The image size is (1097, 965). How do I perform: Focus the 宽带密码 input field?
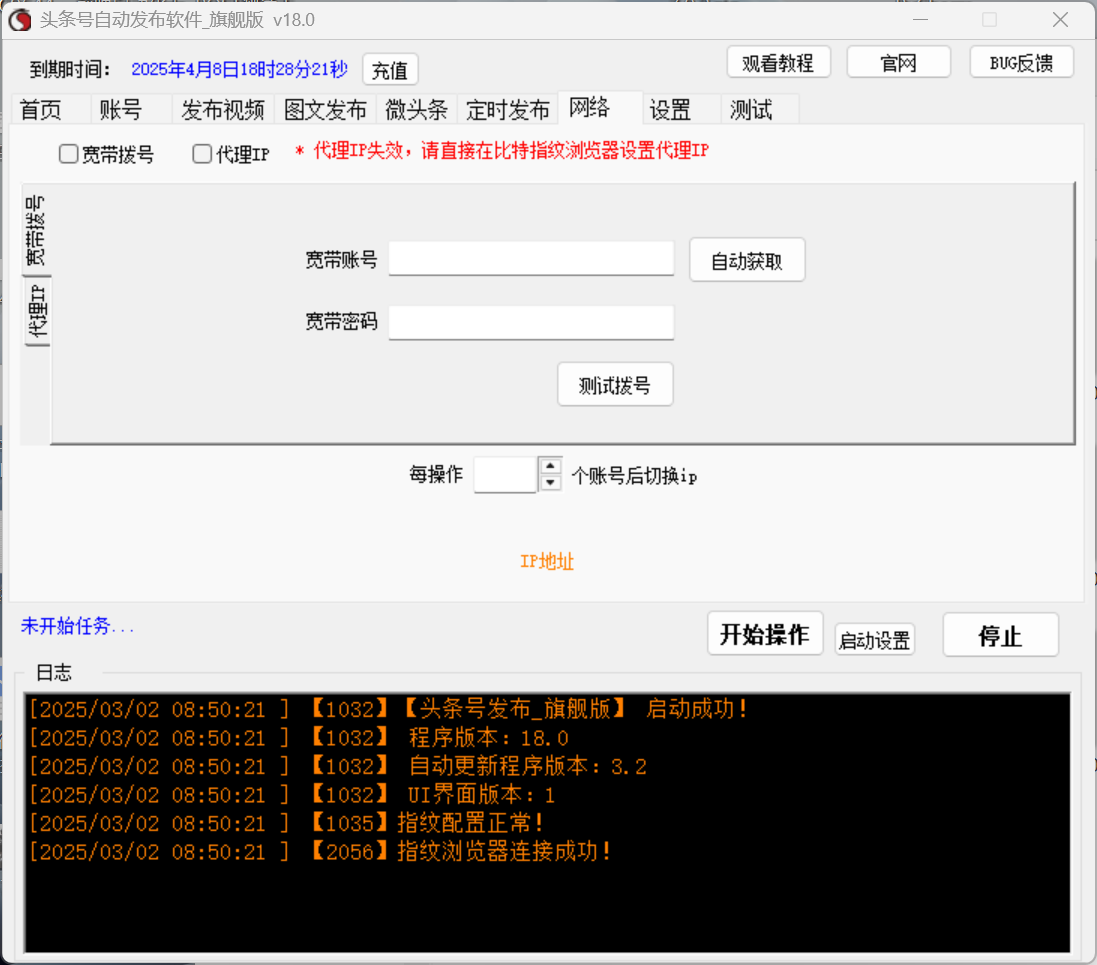coord(531,323)
